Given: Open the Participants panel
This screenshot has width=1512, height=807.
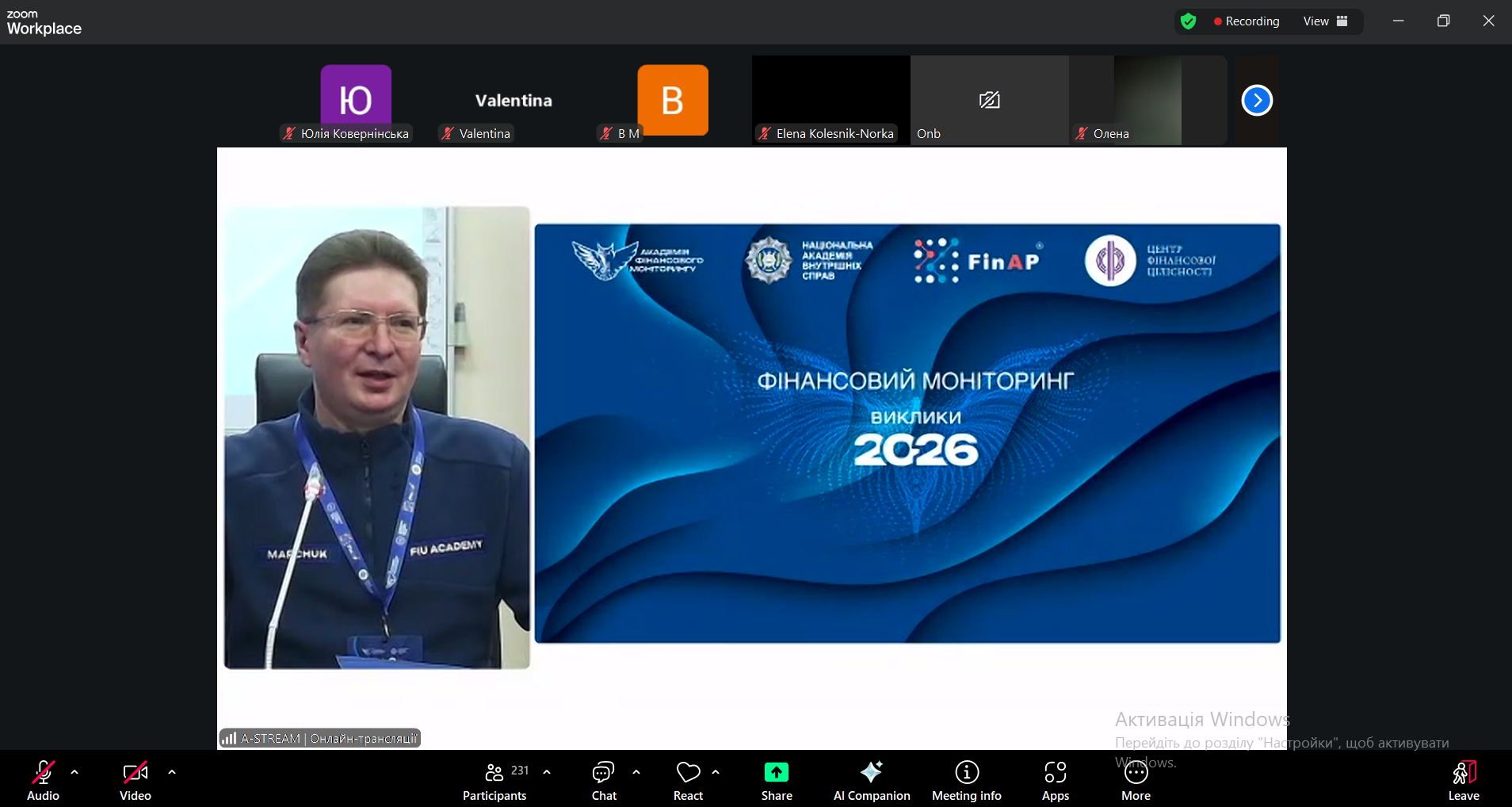Looking at the screenshot, I should (x=495, y=781).
